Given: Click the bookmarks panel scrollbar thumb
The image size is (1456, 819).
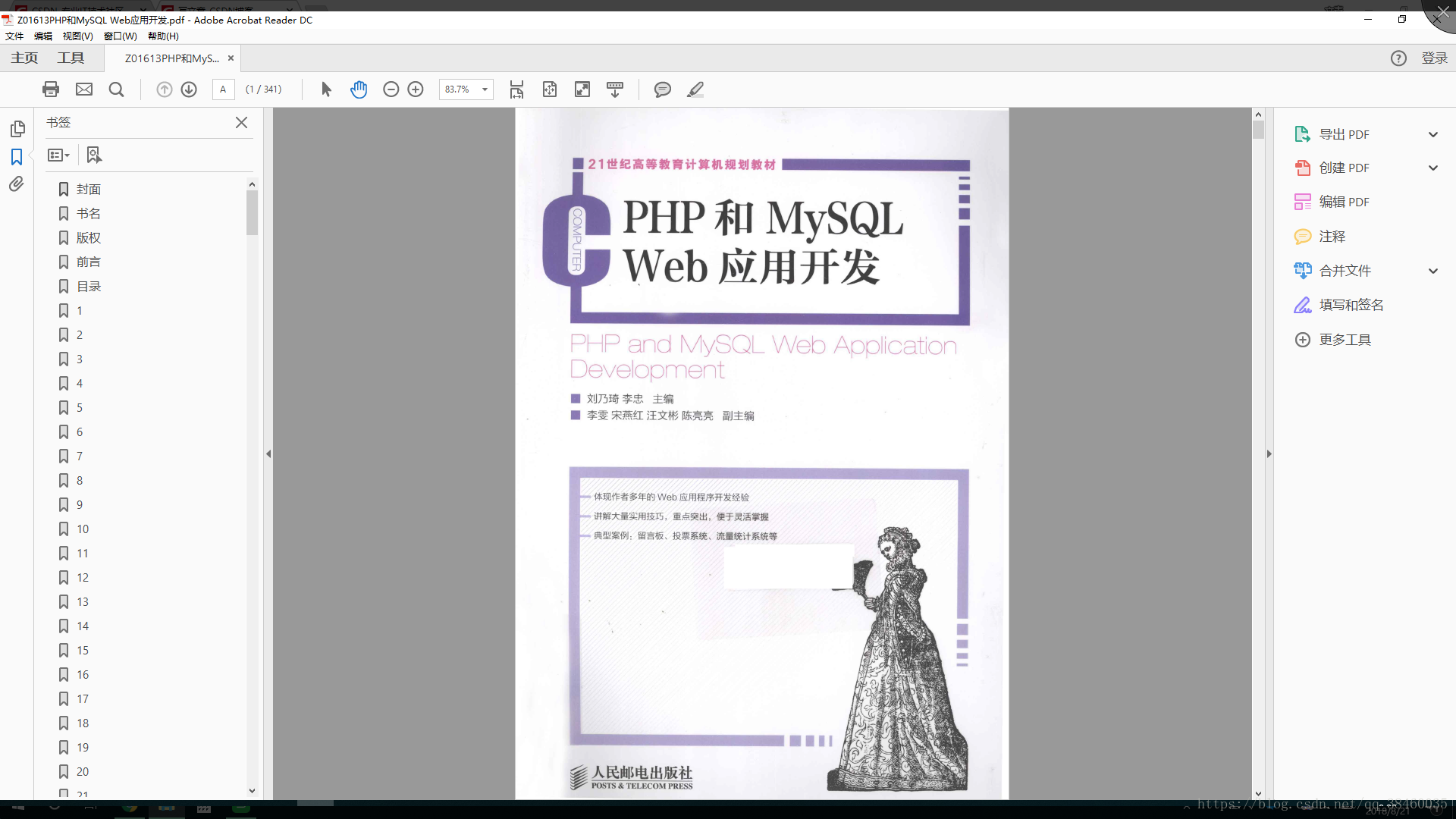Looking at the screenshot, I should (x=252, y=212).
